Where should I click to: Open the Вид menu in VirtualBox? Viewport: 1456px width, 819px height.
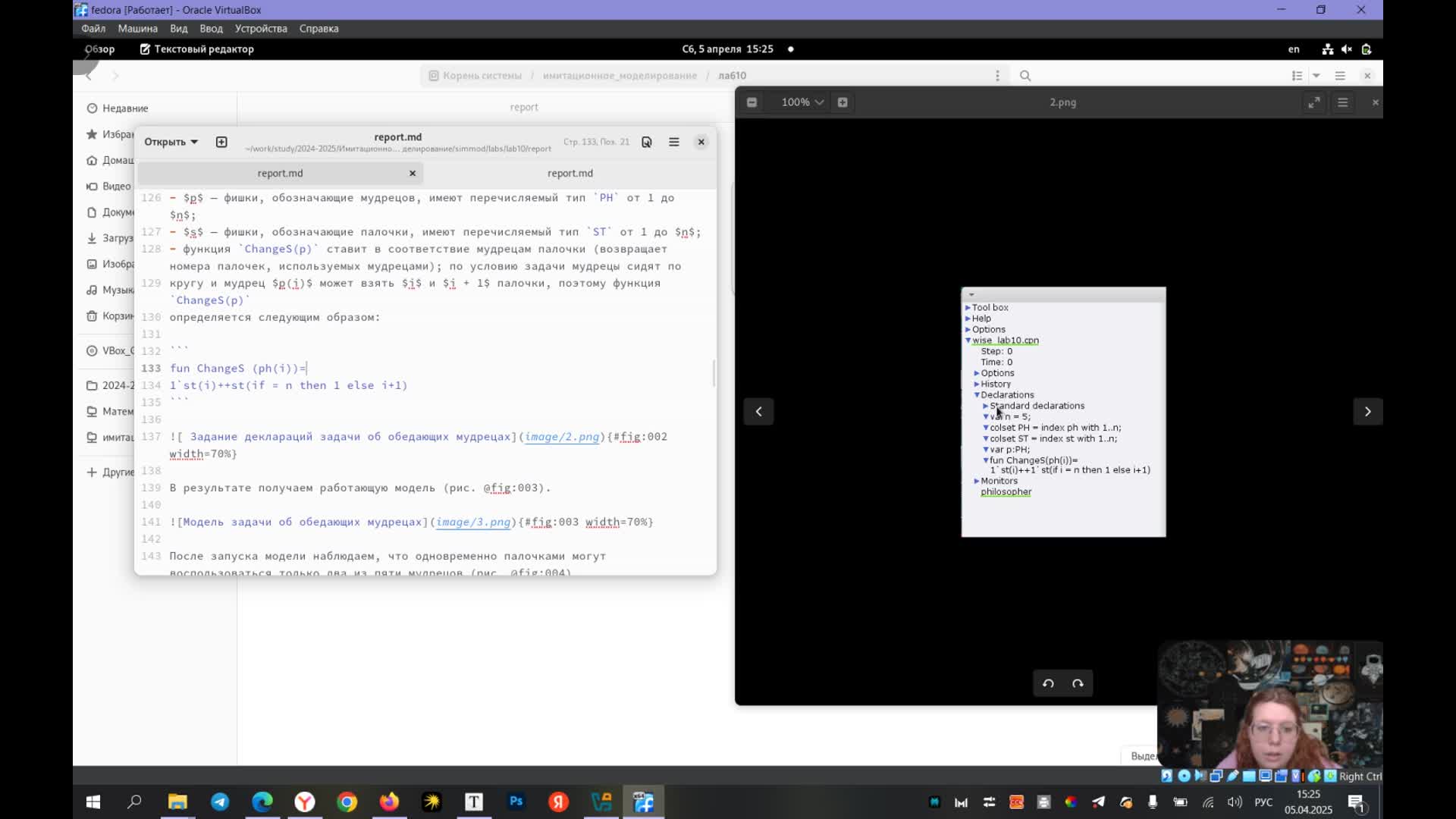click(179, 28)
